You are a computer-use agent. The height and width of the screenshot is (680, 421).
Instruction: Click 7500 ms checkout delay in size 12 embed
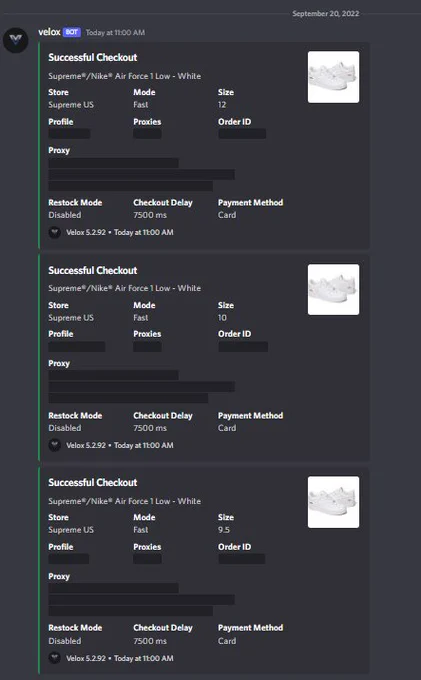click(150, 215)
